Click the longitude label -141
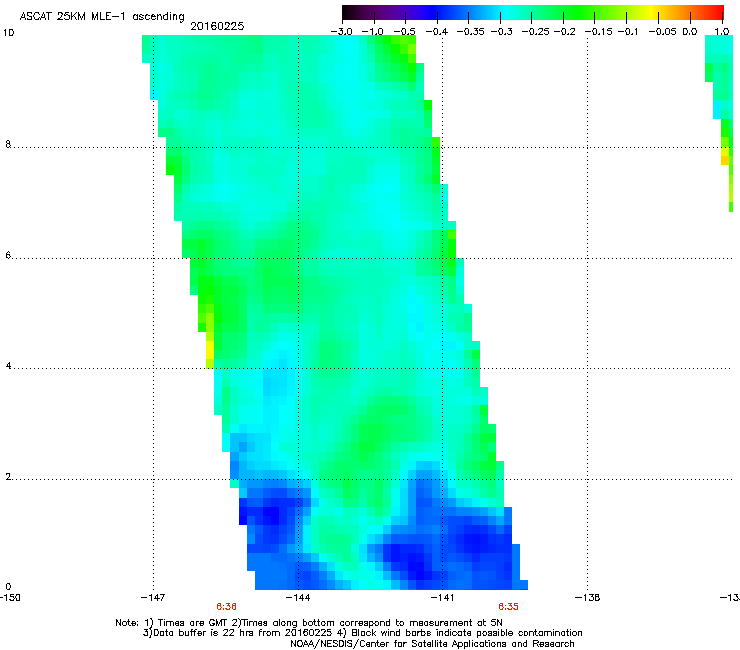The image size is (740, 650). [443, 598]
